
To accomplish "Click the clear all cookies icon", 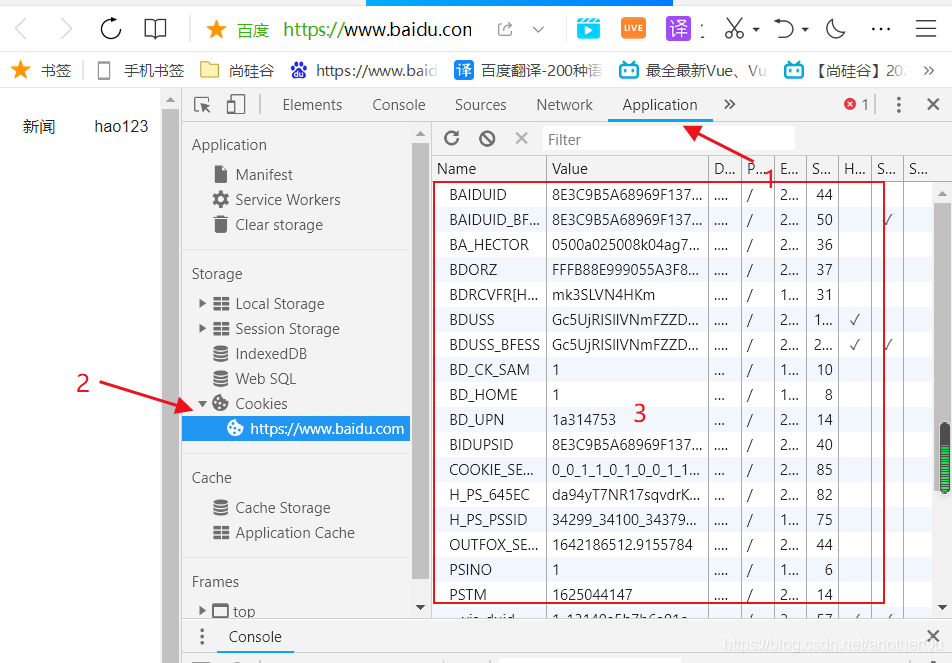I will 487,139.
